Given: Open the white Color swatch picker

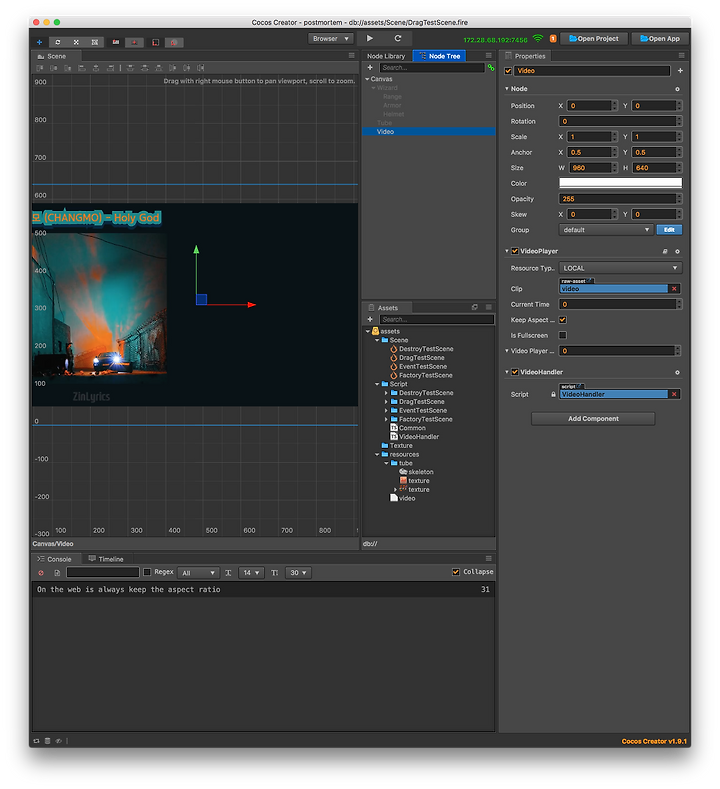Looking at the screenshot, I should [x=620, y=183].
